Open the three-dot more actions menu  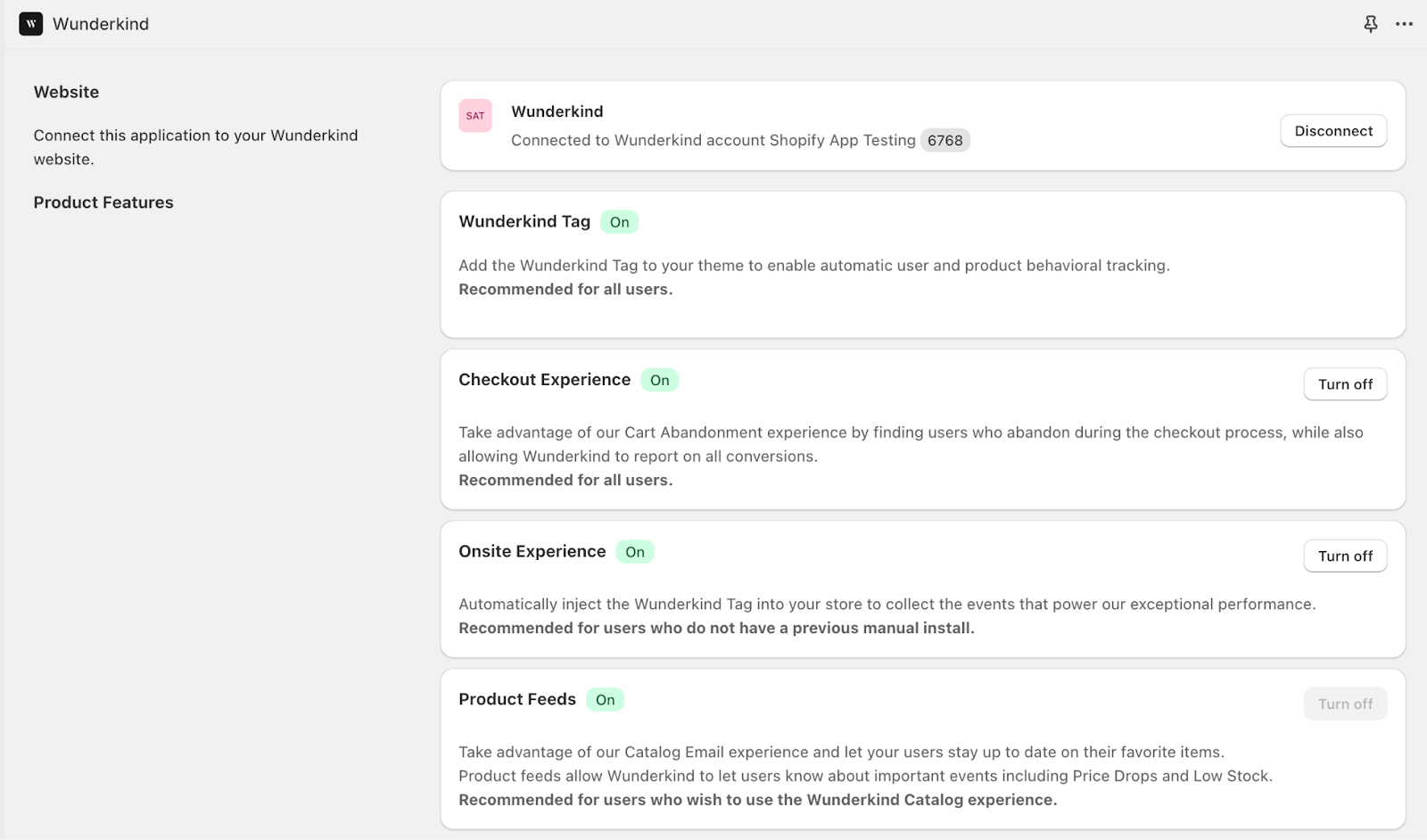(x=1404, y=24)
